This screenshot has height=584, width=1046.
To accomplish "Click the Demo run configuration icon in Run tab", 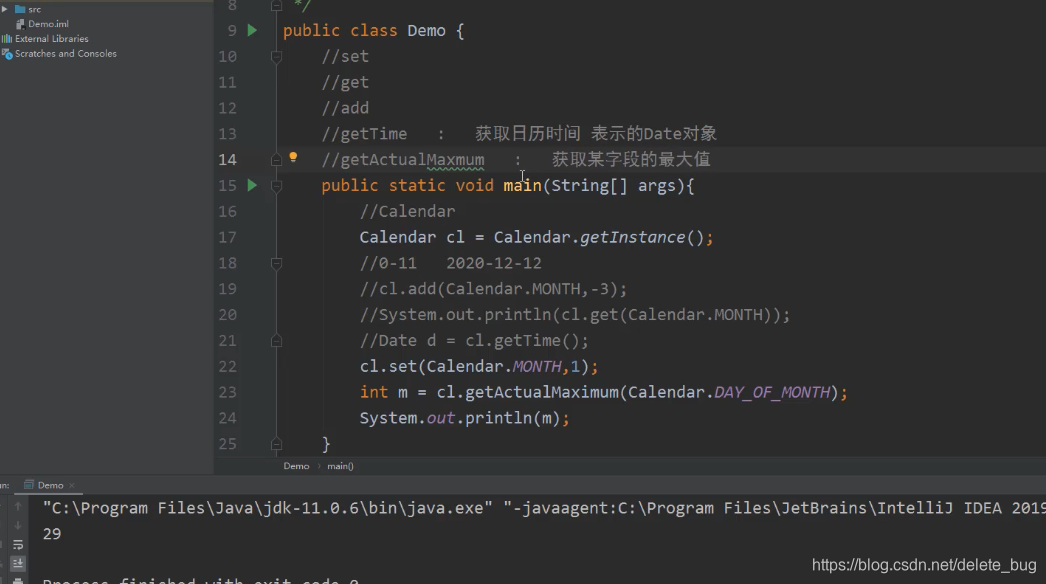I will [29, 485].
